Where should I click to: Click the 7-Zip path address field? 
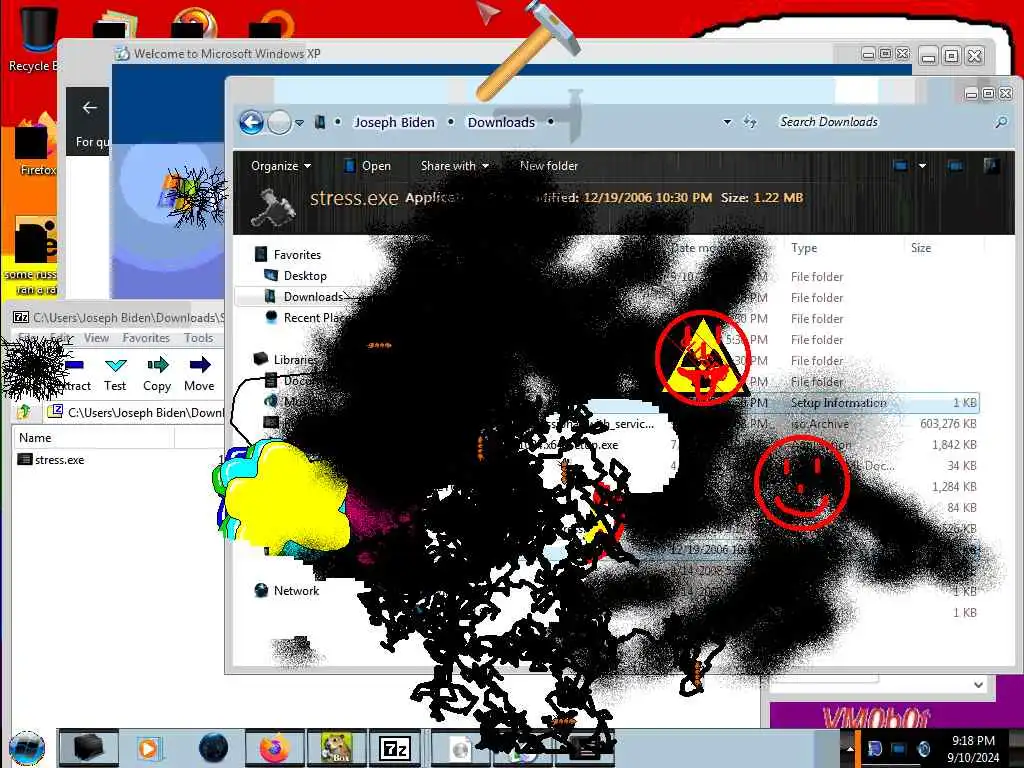point(135,412)
